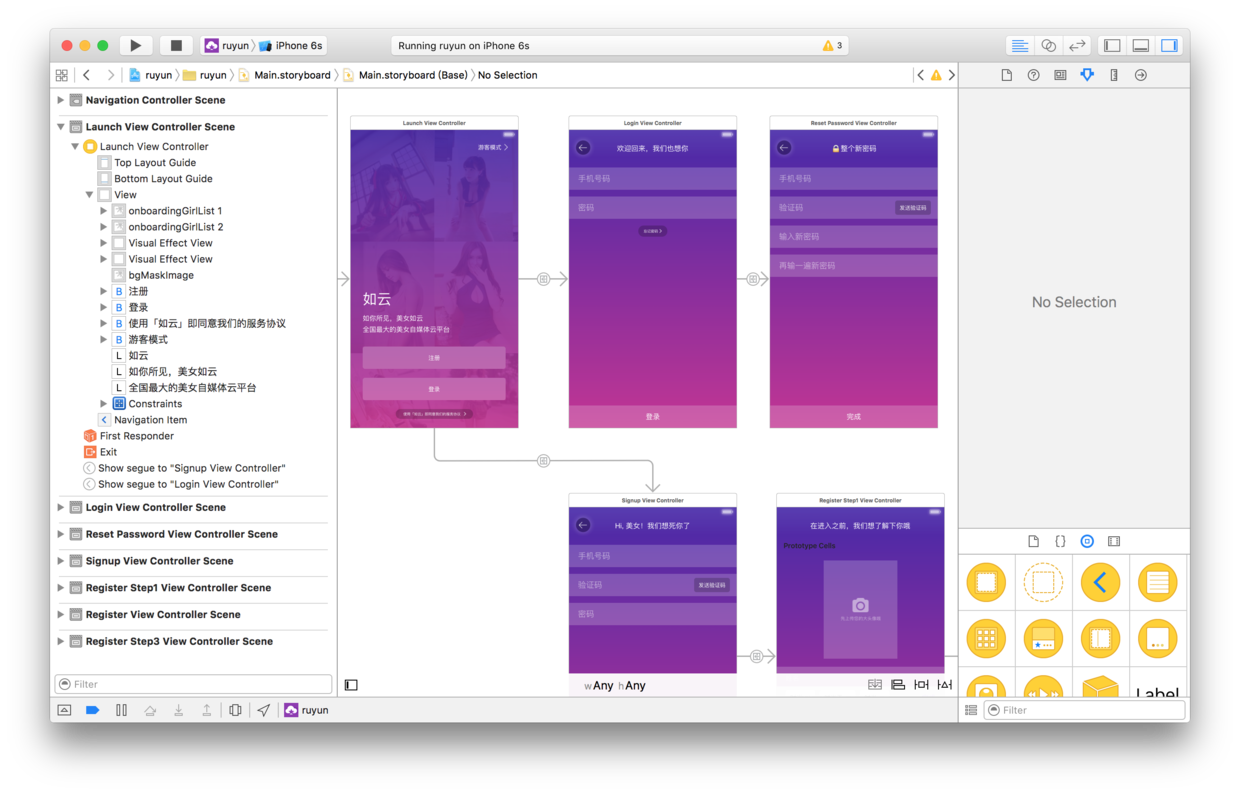Collapse the Launch View Controller Scene
The height and width of the screenshot is (794, 1240).
[61, 127]
